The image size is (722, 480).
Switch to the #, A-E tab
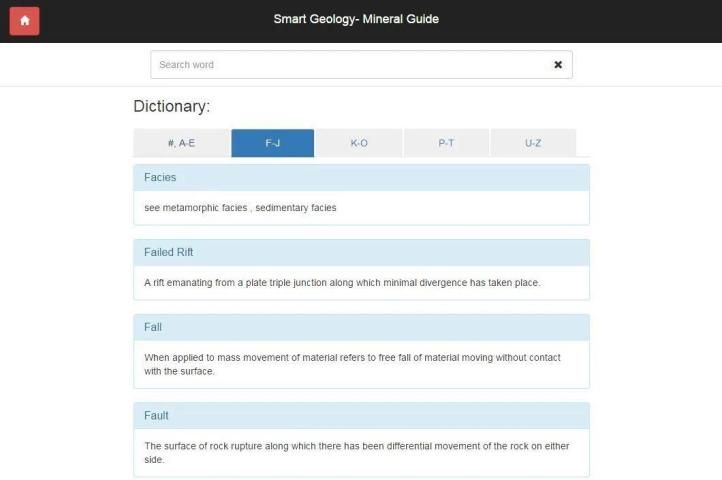[181, 143]
